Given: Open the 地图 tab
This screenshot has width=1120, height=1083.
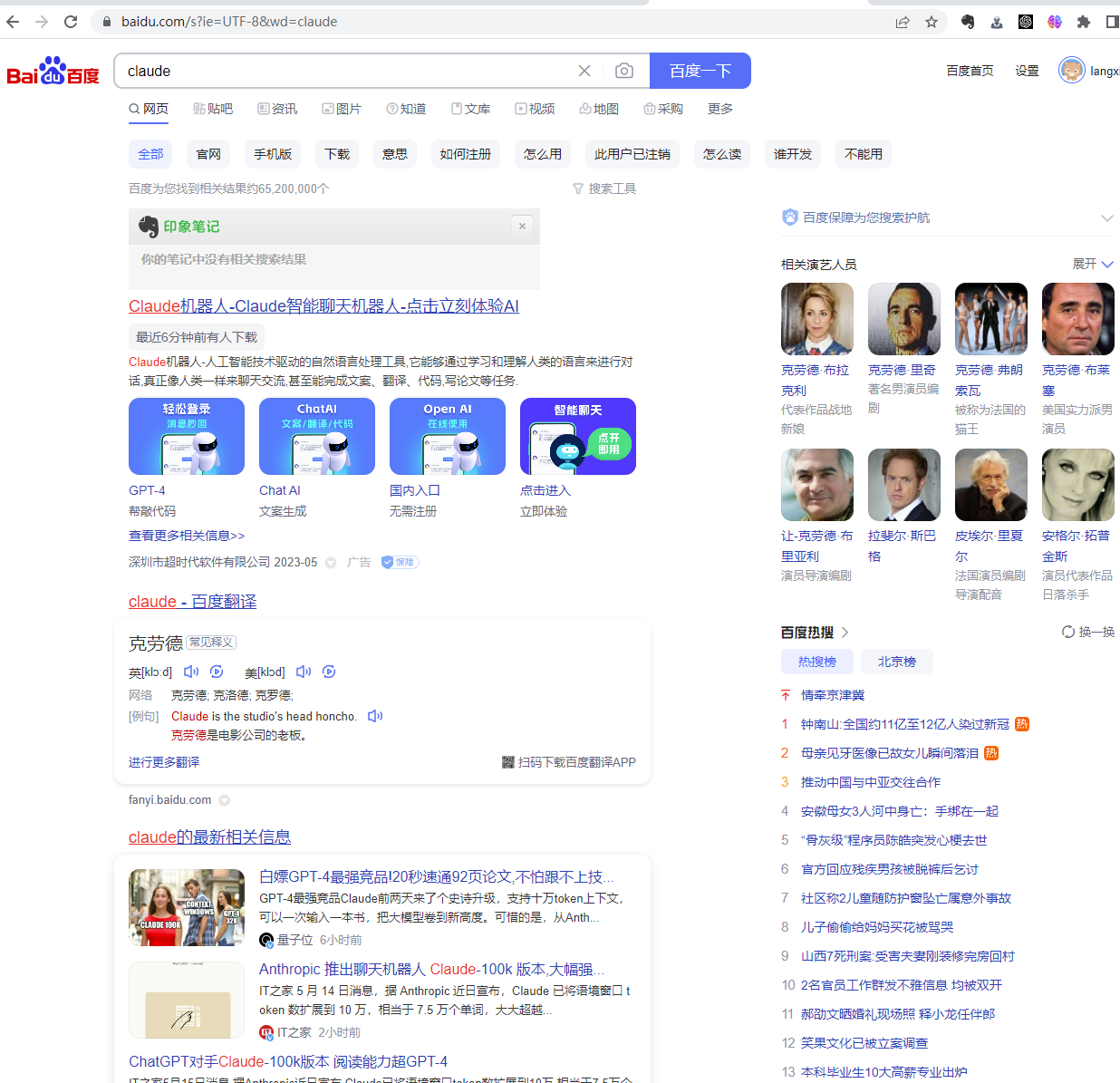Looking at the screenshot, I should [x=599, y=109].
